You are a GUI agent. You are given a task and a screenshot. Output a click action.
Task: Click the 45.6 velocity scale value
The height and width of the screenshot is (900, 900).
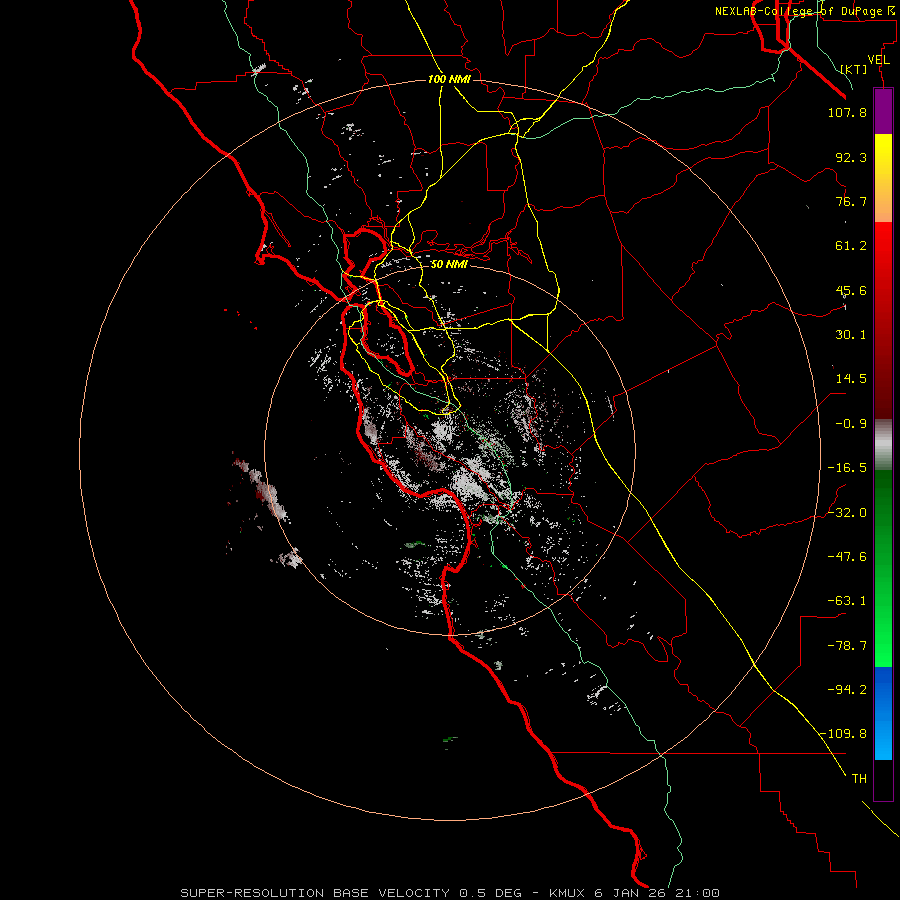pyautogui.click(x=851, y=290)
